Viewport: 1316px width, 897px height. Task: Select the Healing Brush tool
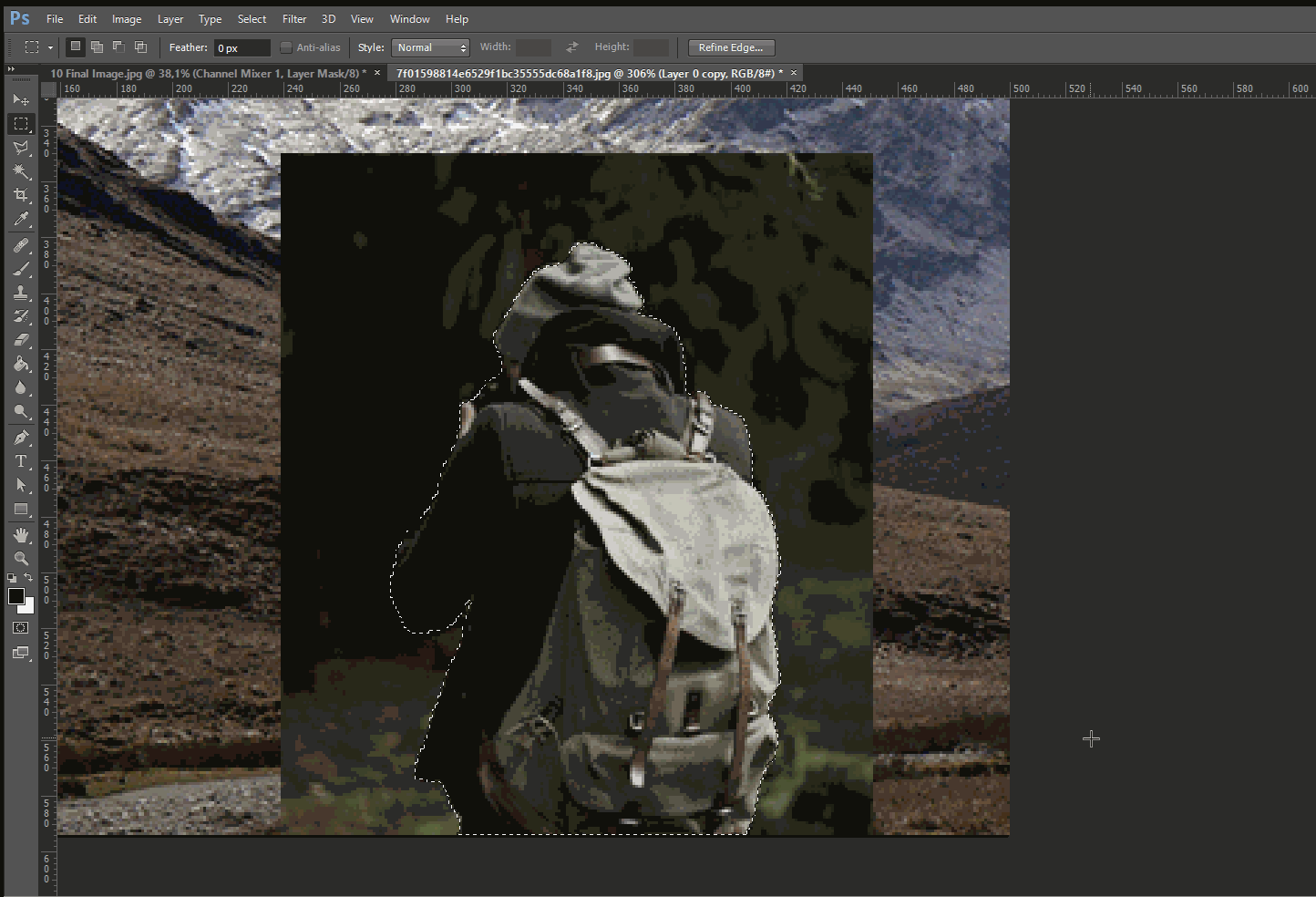coord(21,245)
